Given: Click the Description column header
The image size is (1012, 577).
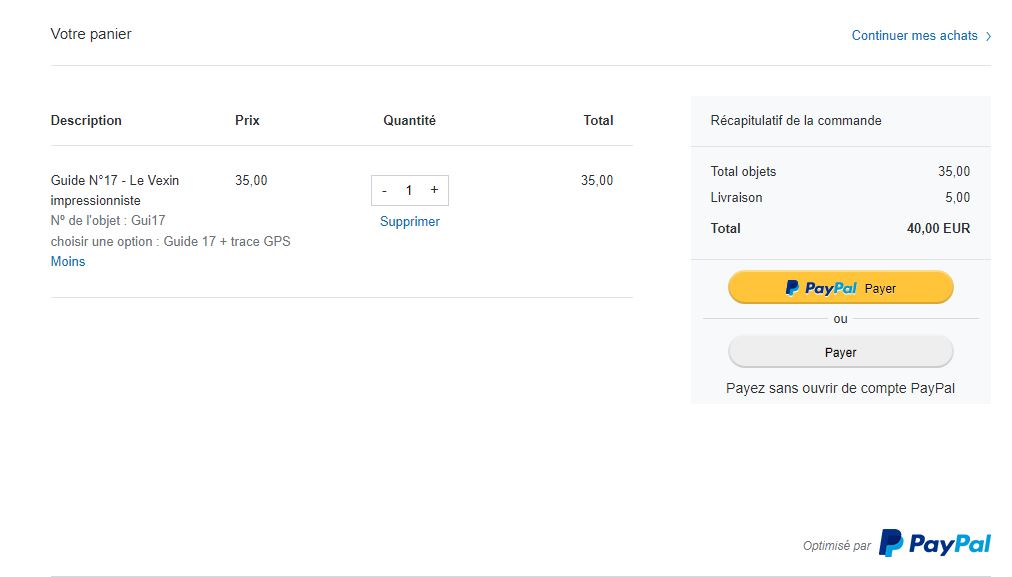Looking at the screenshot, I should coord(86,121).
